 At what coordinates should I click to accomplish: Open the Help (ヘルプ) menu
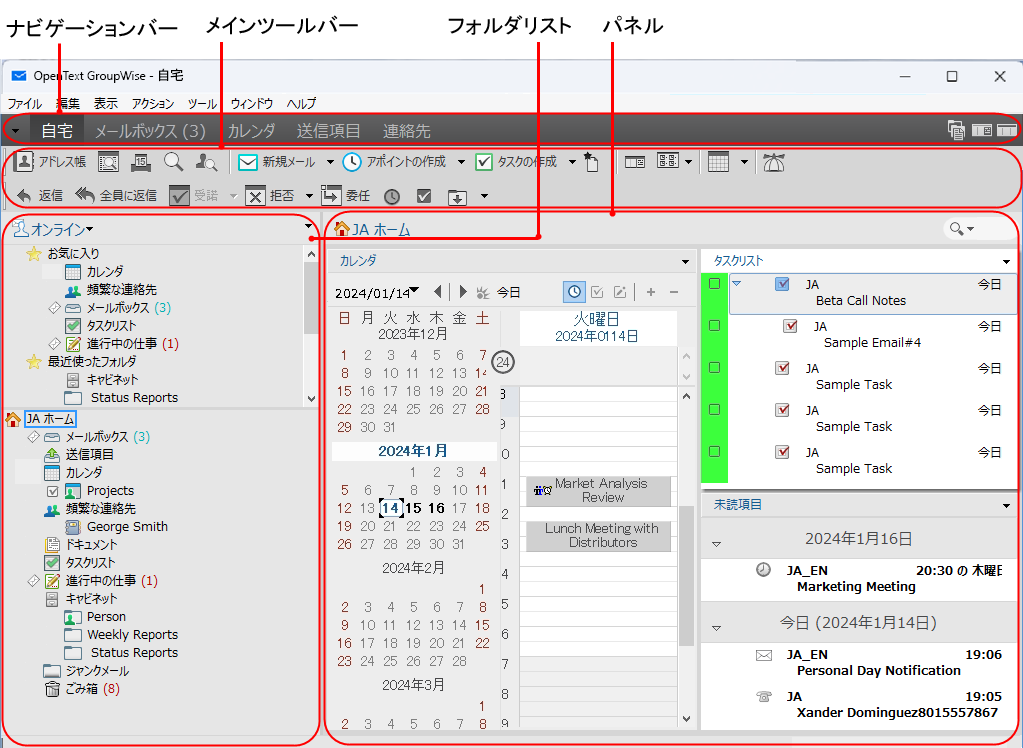[x=301, y=103]
